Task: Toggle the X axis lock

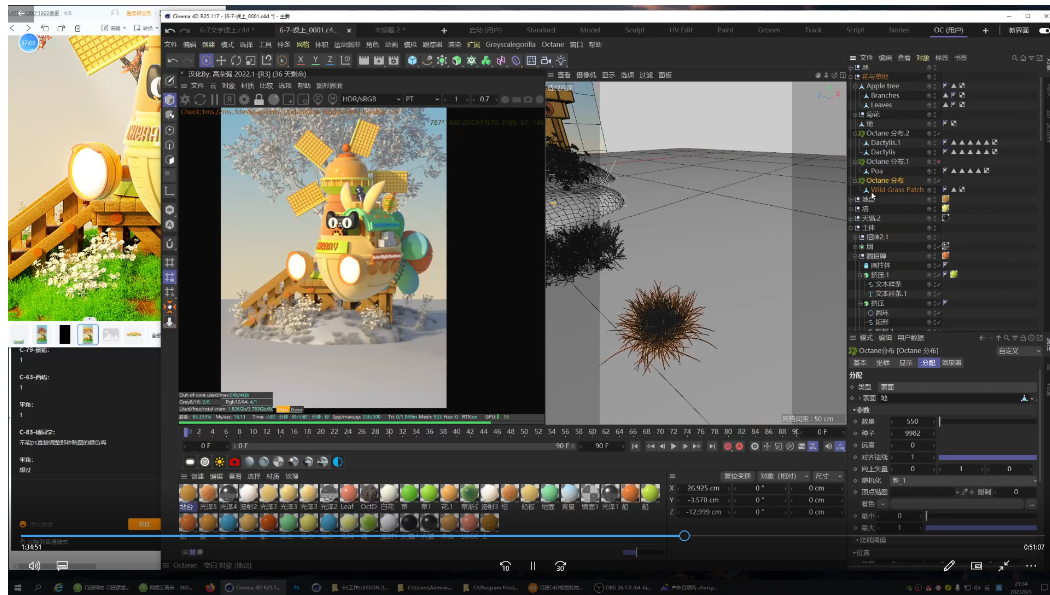Action: pyautogui.click(x=301, y=60)
